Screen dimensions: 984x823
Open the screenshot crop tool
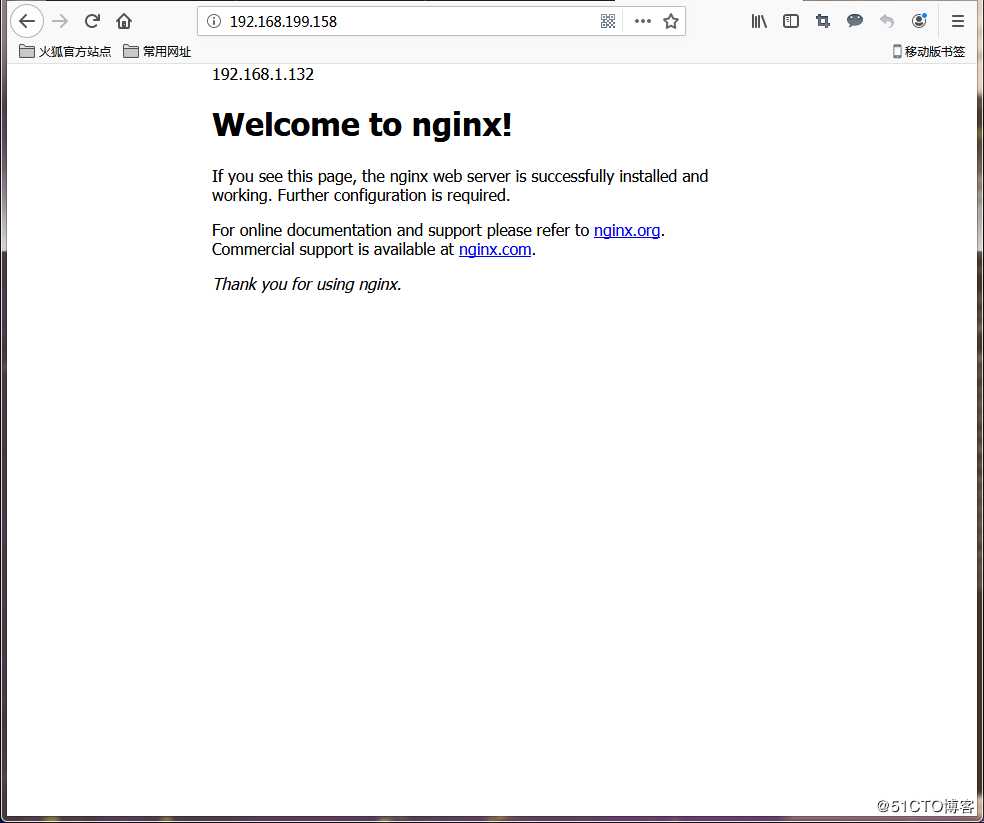coord(823,21)
